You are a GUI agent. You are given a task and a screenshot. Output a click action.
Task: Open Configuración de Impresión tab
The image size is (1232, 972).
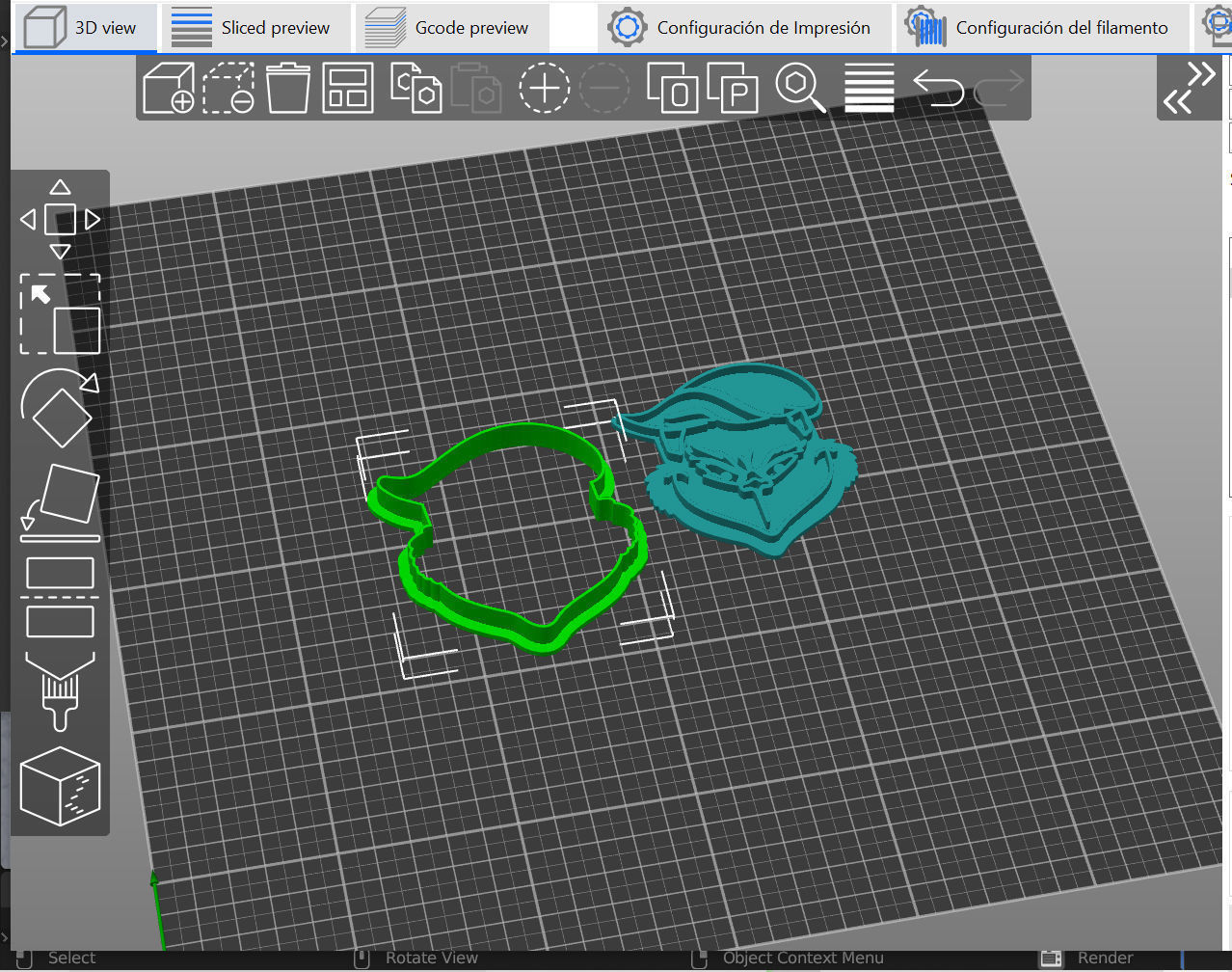tap(742, 28)
